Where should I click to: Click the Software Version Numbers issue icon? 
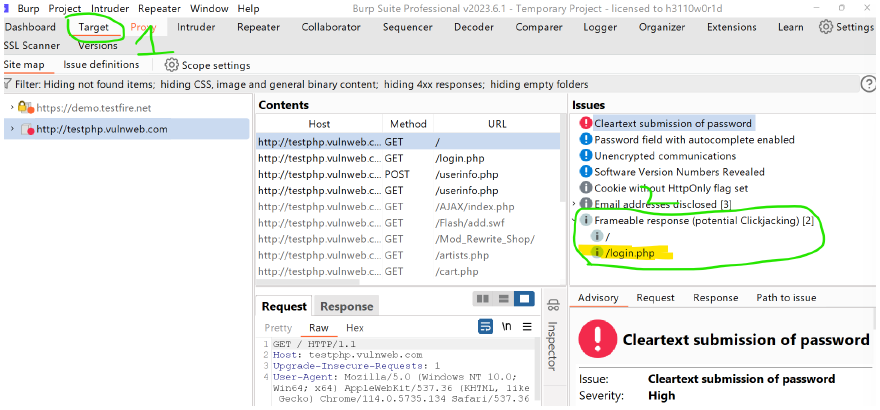tap(586, 172)
